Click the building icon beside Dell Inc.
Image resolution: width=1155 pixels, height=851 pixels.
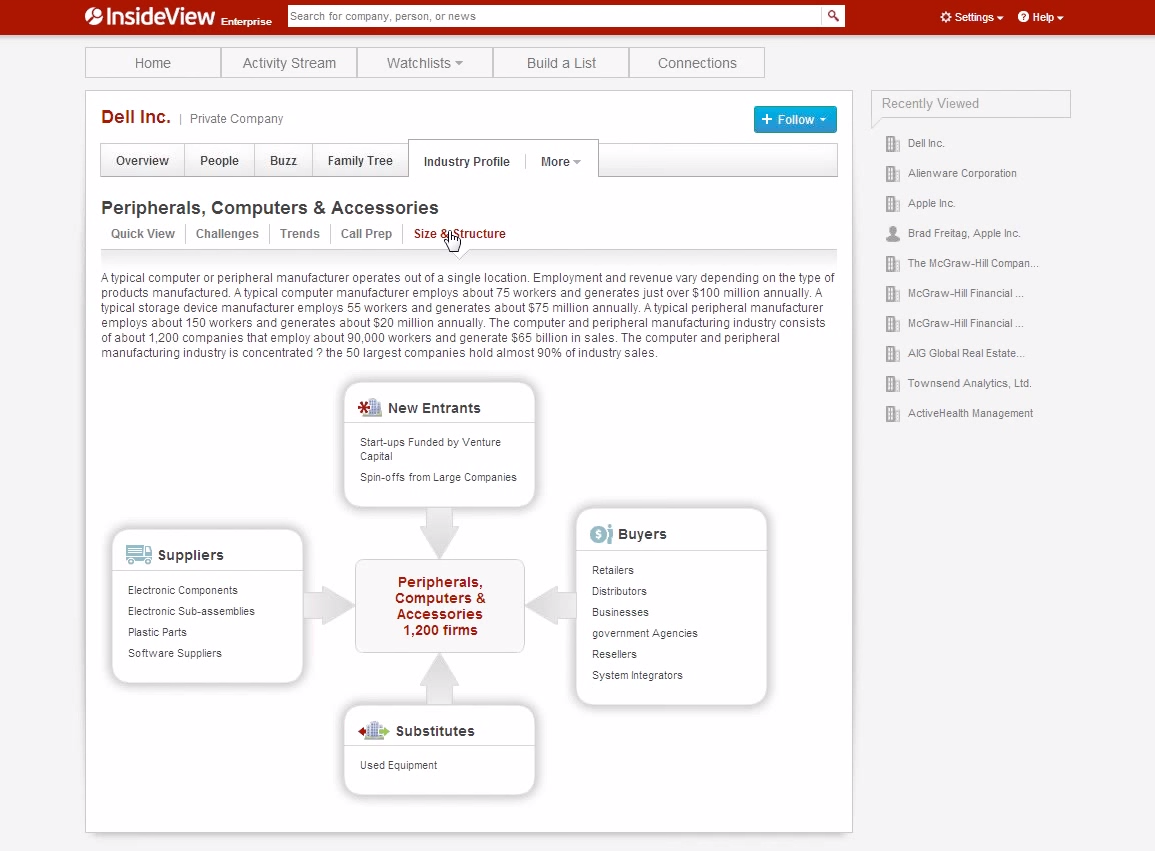pyautogui.click(x=892, y=143)
